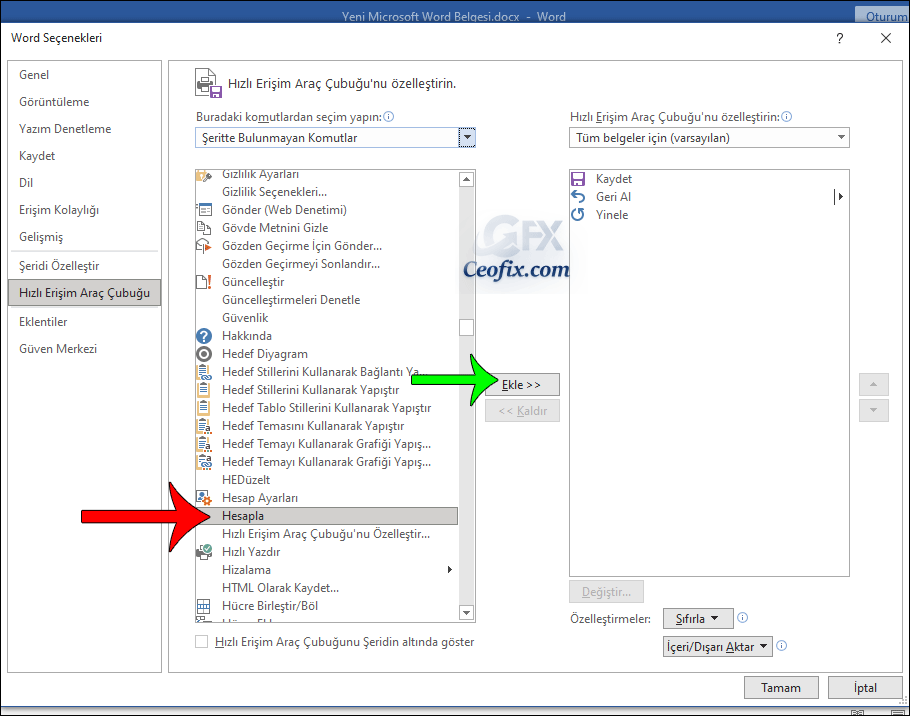Click the Hedef Stillerini Kullanarak Yapıştır icon
This screenshot has height=716, width=910.
coord(204,390)
